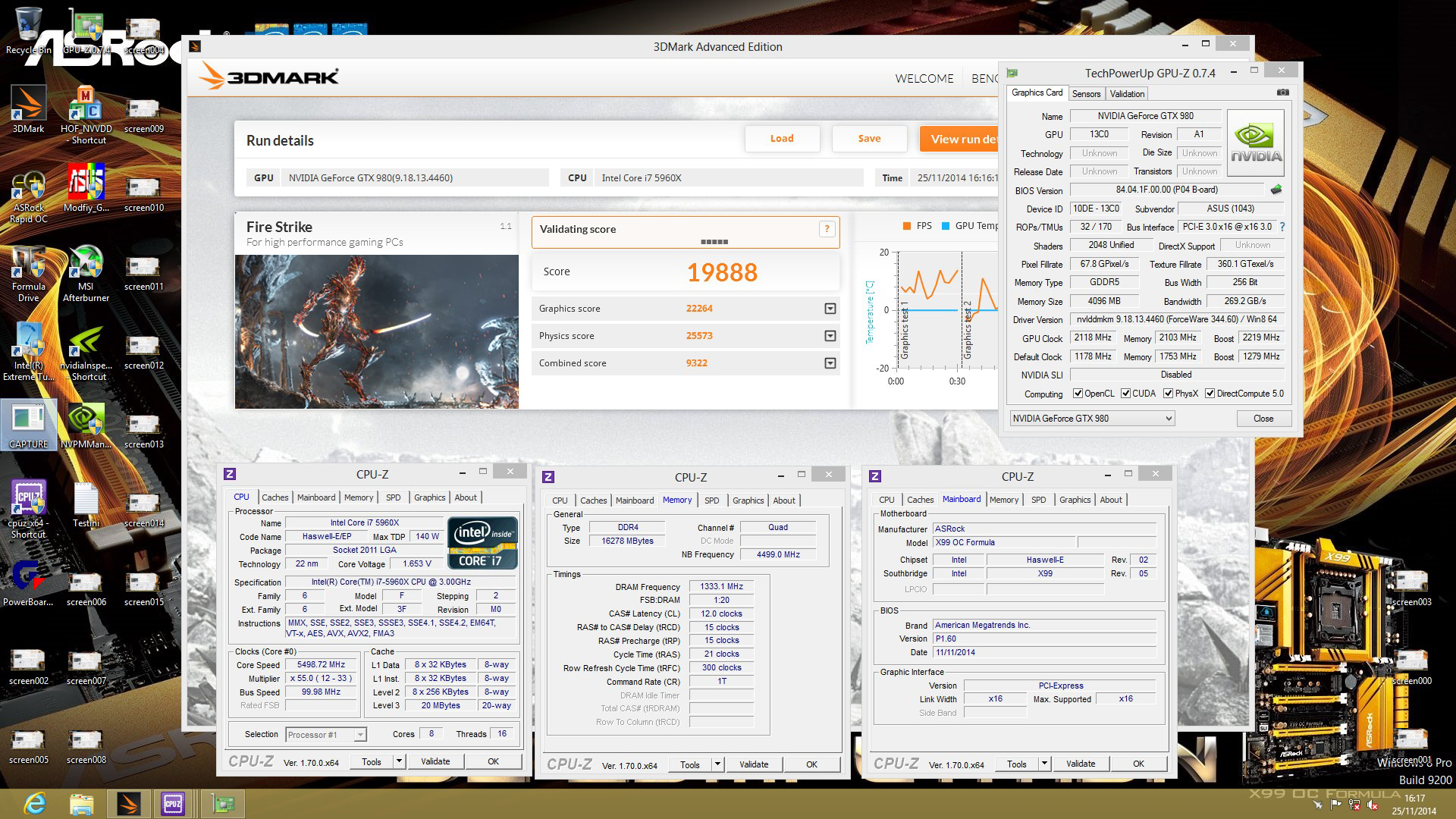Click the GPU Temp legend blue swatch

pyautogui.click(x=946, y=226)
